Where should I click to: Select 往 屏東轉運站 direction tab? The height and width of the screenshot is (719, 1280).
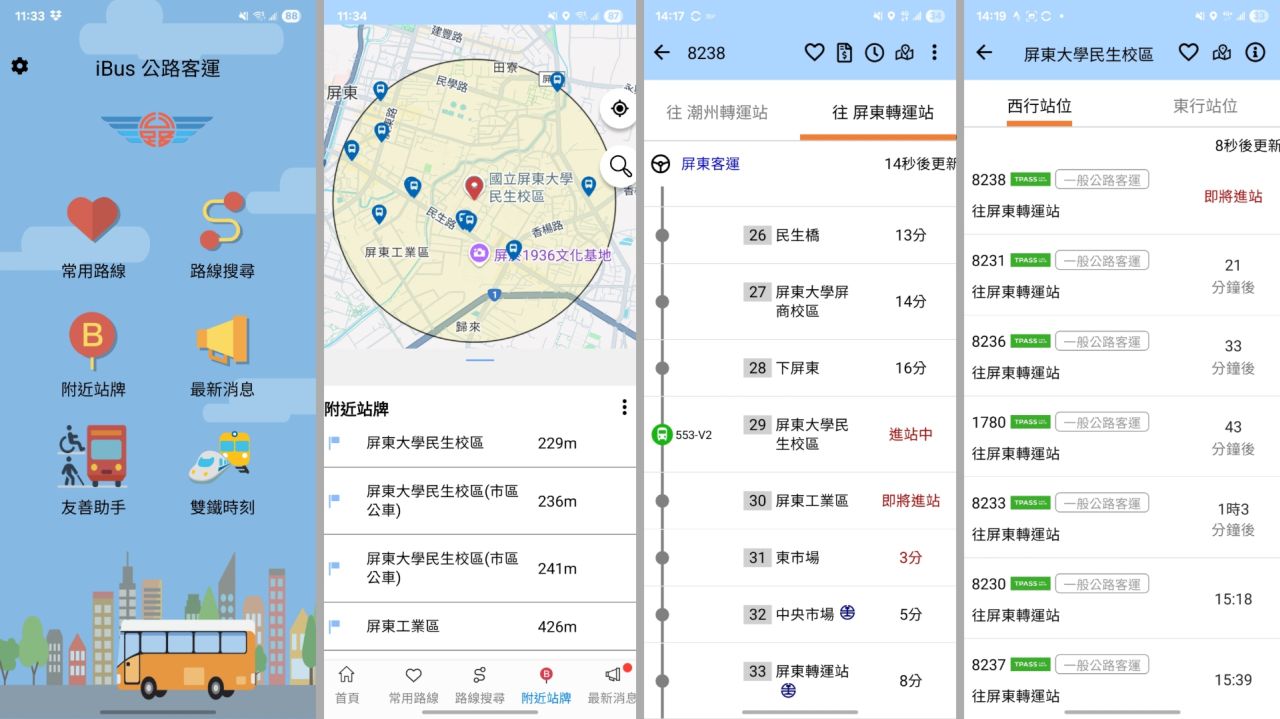point(882,112)
